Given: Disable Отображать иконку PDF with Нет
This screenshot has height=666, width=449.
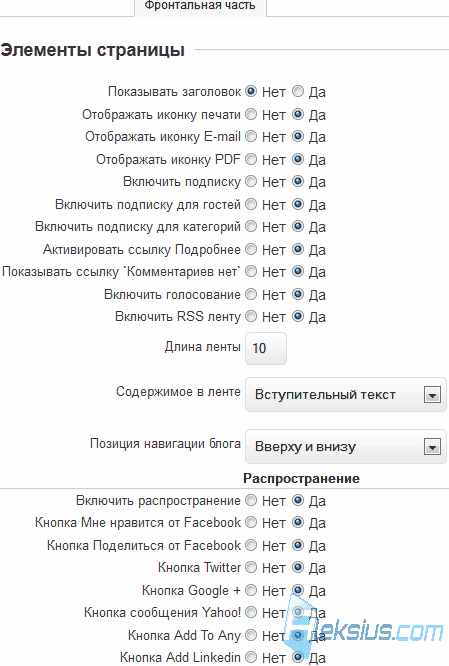Looking at the screenshot, I should (x=251, y=159).
